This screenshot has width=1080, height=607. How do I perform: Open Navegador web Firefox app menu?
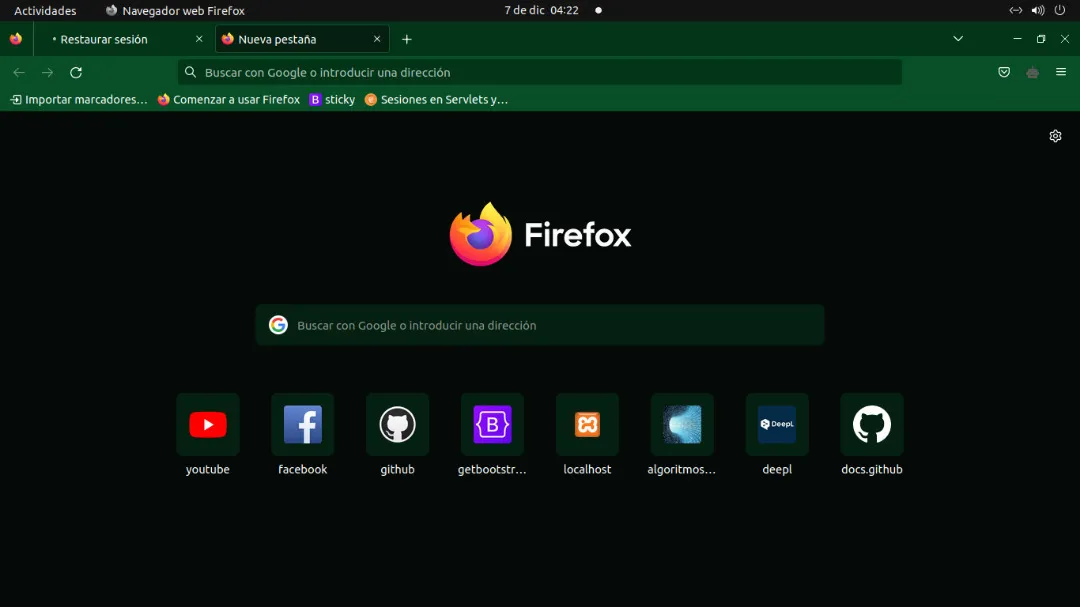click(175, 10)
